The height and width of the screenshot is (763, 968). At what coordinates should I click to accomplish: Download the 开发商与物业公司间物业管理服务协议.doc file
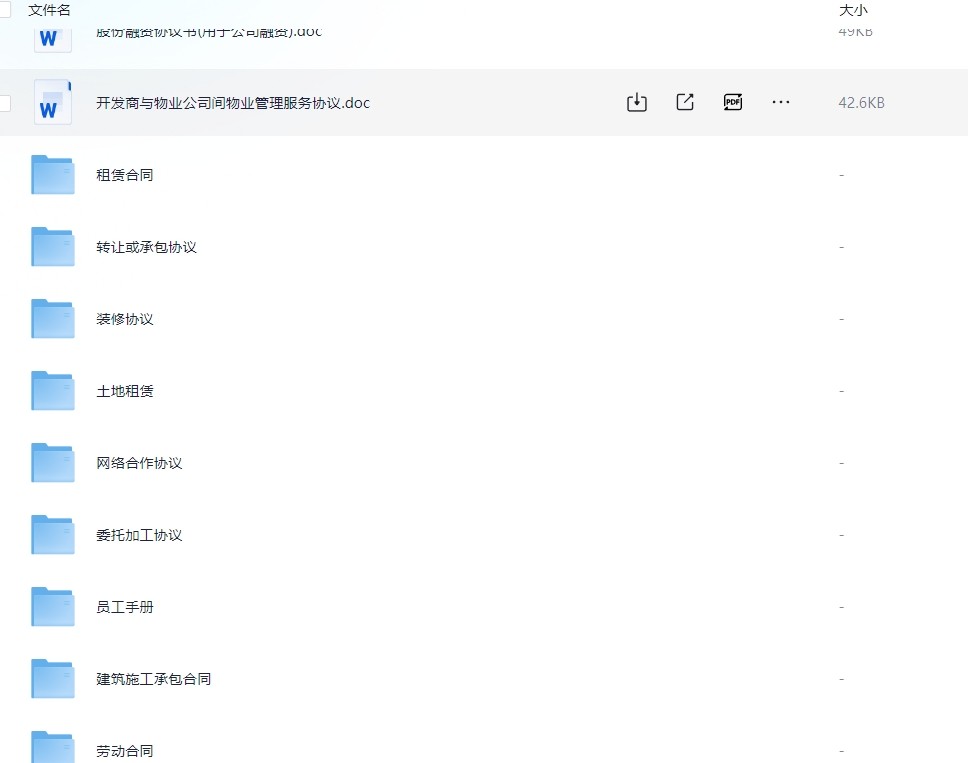click(x=636, y=102)
